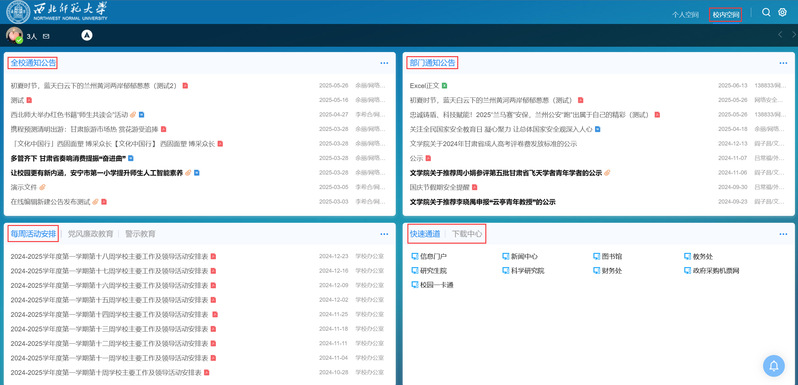Open 教务处 quick link
The image size is (798, 385).
point(699,256)
